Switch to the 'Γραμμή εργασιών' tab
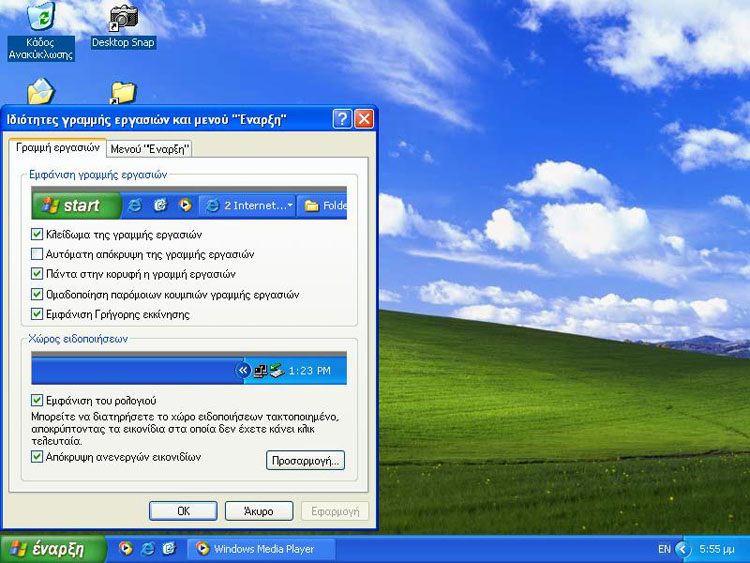 57,148
